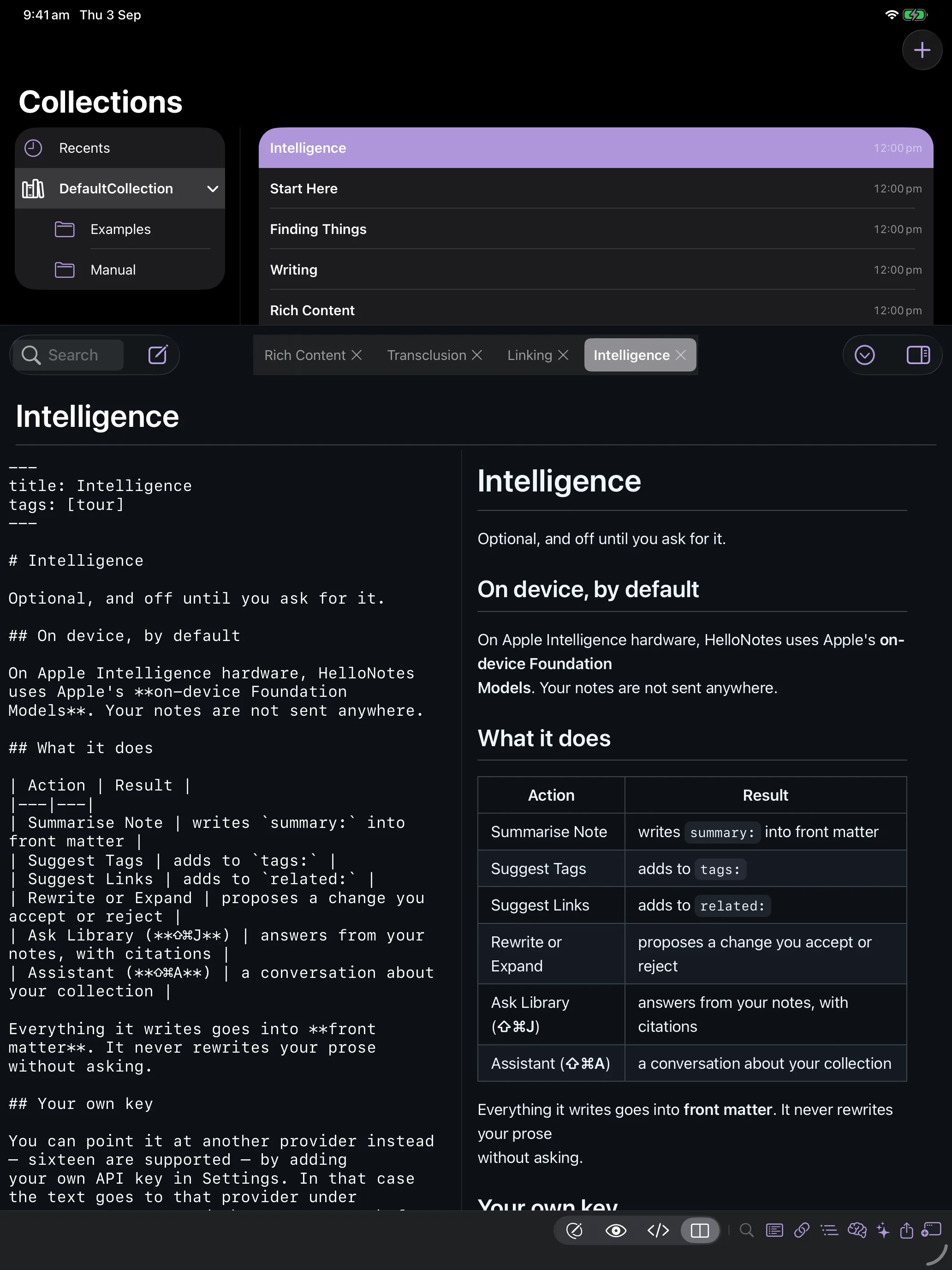The width and height of the screenshot is (952, 1270).
Task: Select the Intelligence note in the list
Action: pyautogui.click(x=595, y=148)
